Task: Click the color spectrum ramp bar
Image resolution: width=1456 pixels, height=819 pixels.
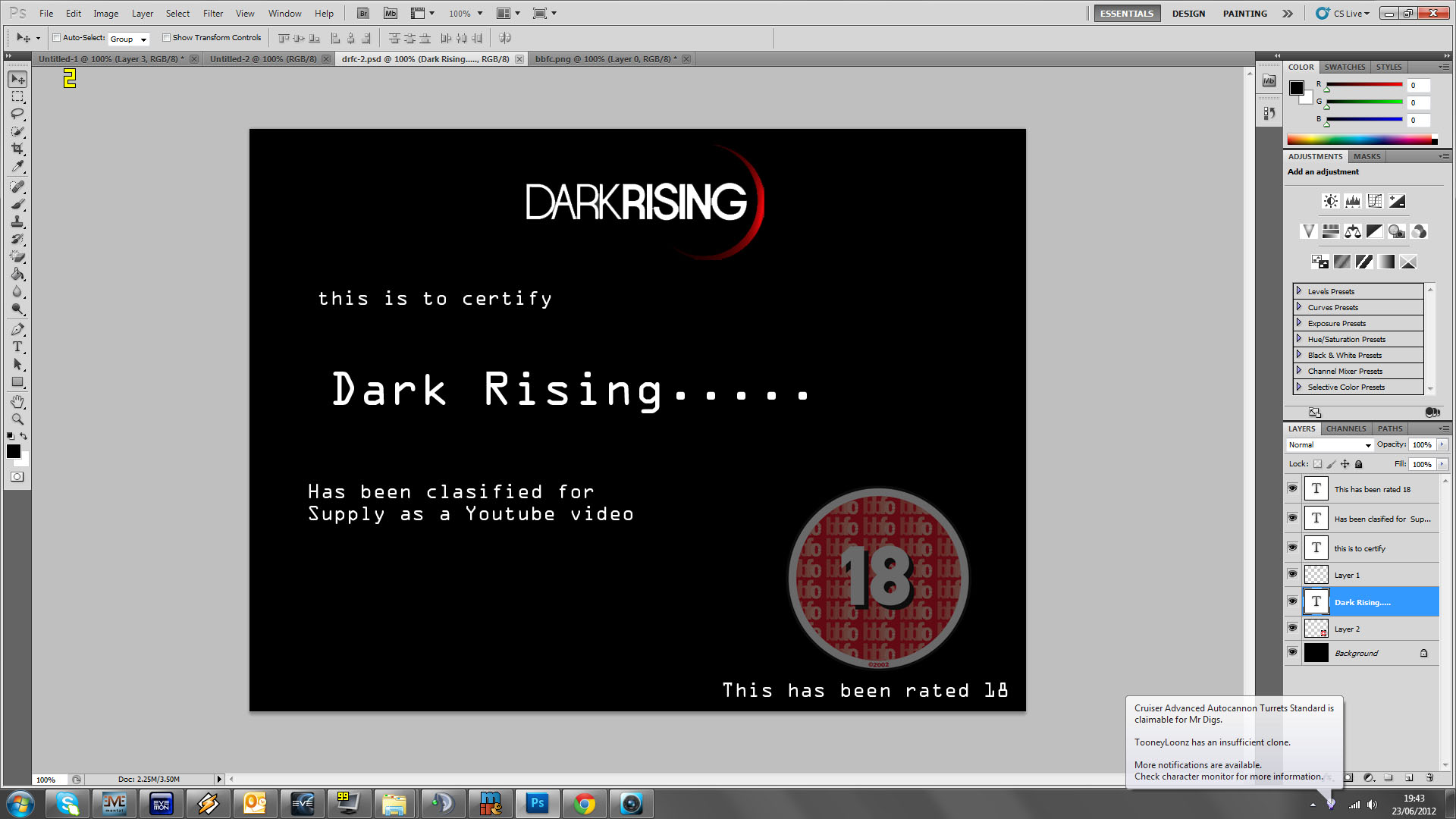Action: 1361,140
